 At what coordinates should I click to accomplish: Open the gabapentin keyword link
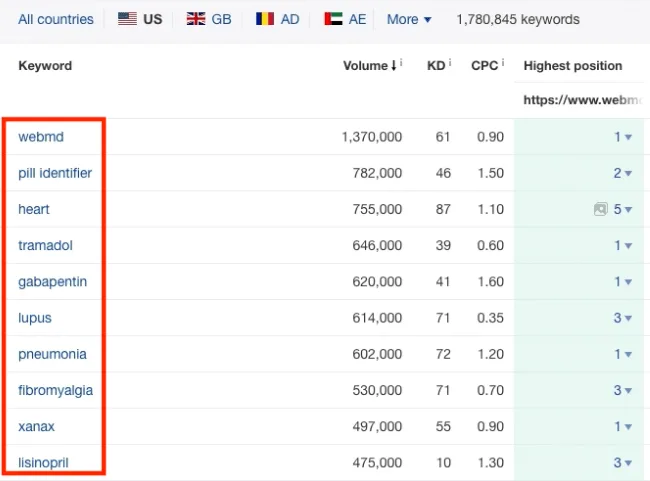click(x=53, y=282)
